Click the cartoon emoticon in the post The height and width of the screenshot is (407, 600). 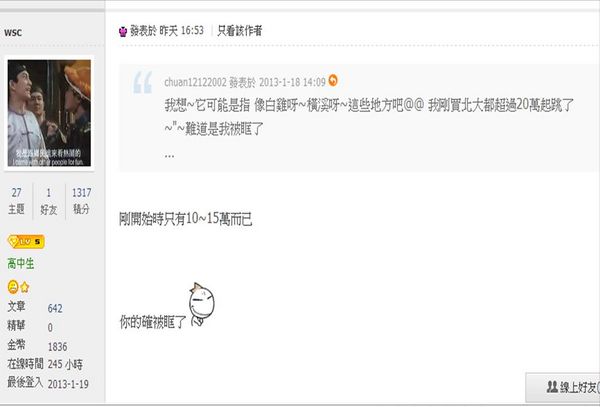(201, 304)
